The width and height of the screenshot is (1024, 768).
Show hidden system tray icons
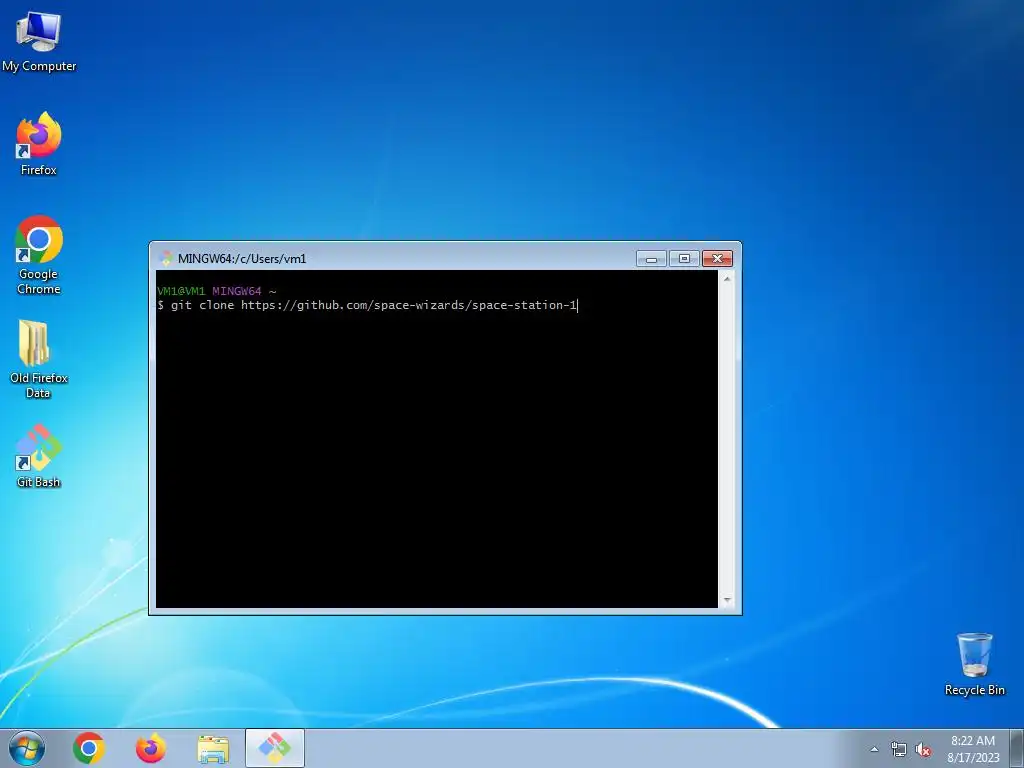(x=874, y=749)
